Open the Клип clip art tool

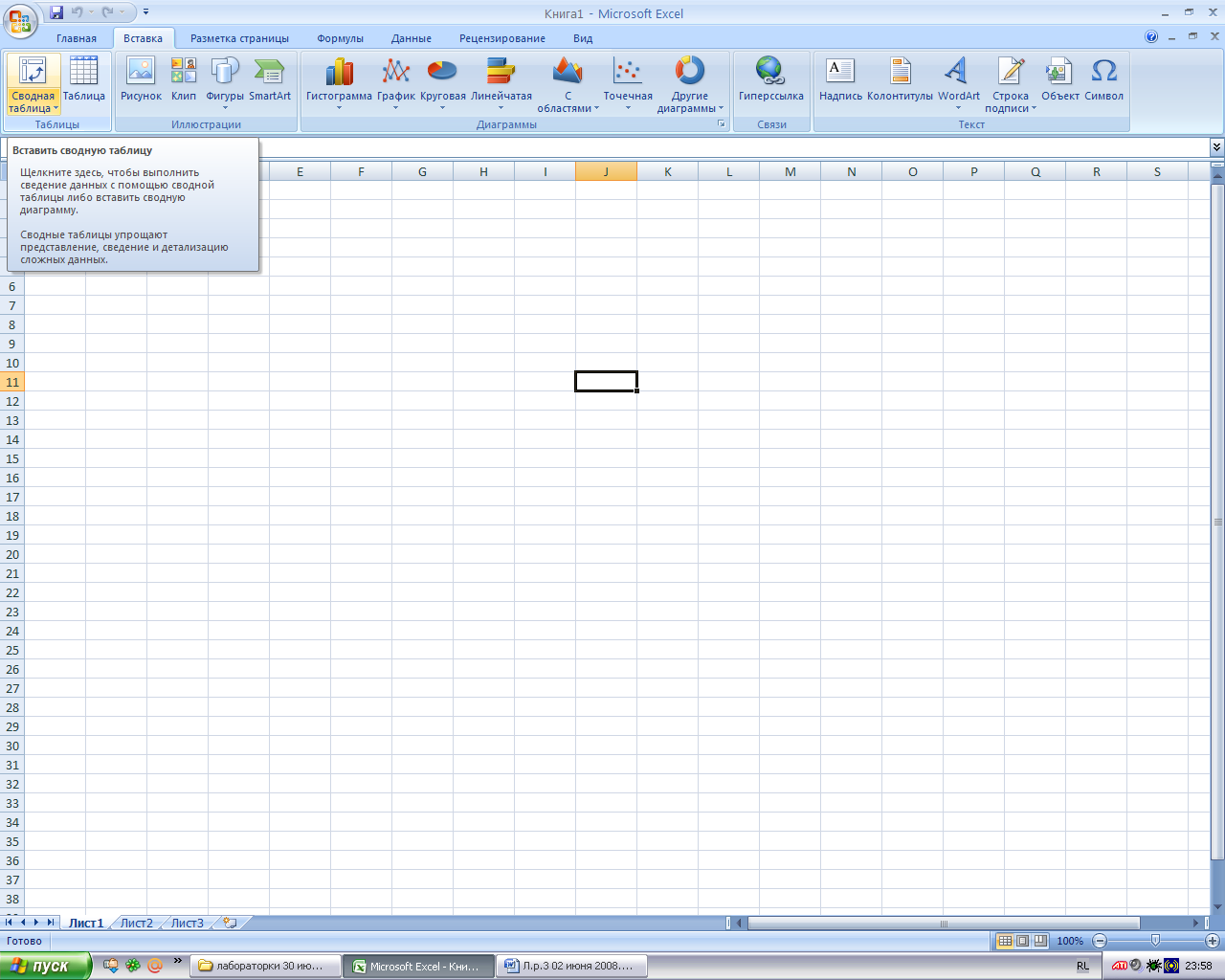[184, 78]
